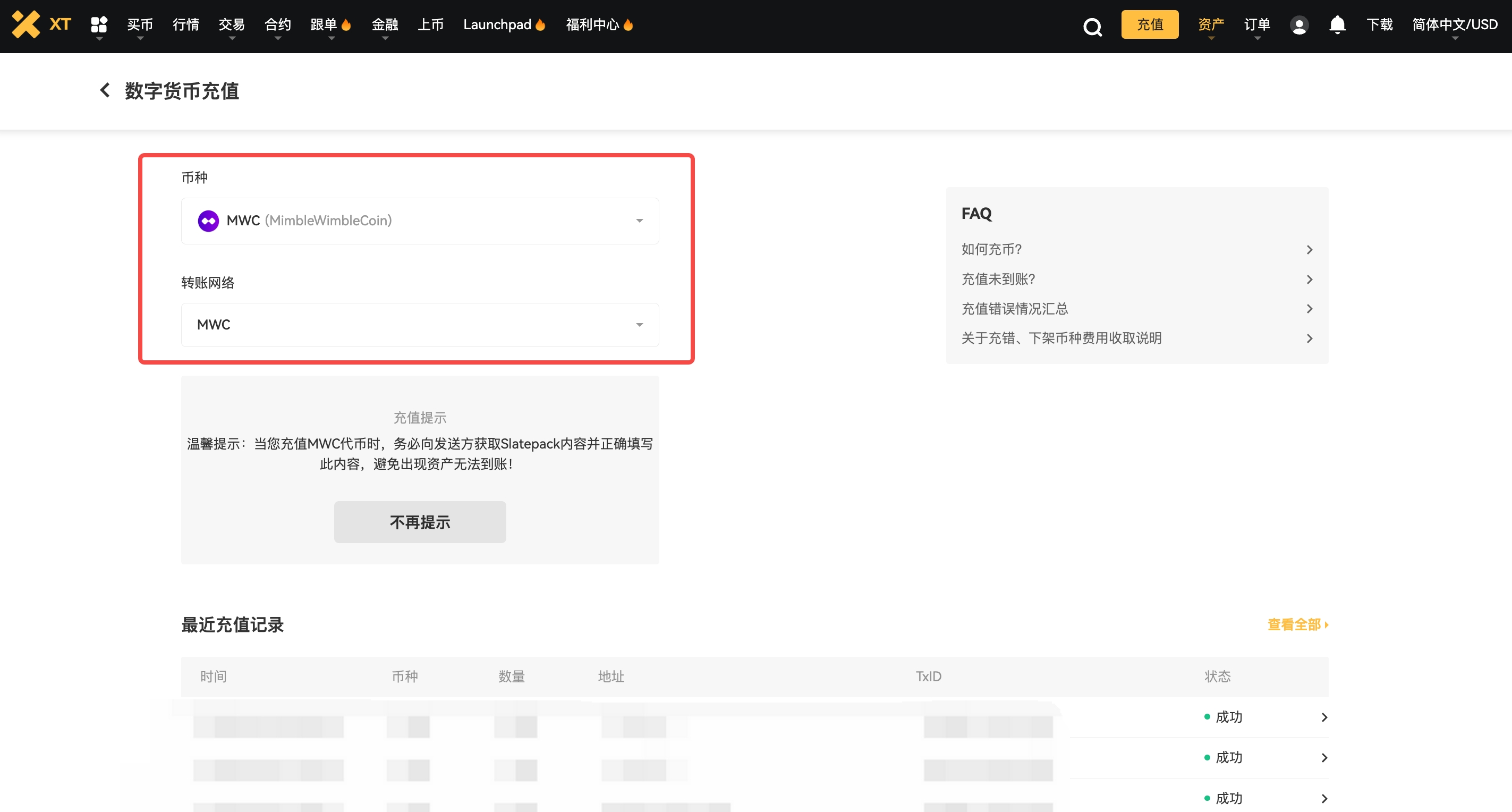This screenshot has height=812, width=1512.
Task: Click the yellow 充值 button
Action: pyautogui.click(x=1149, y=24)
